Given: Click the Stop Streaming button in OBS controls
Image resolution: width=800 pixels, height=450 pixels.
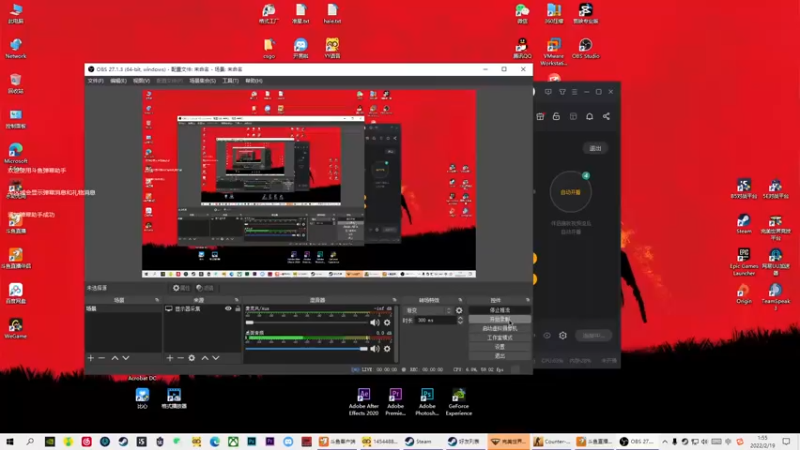Looking at the screenshot, I should (x=499, y=310).
